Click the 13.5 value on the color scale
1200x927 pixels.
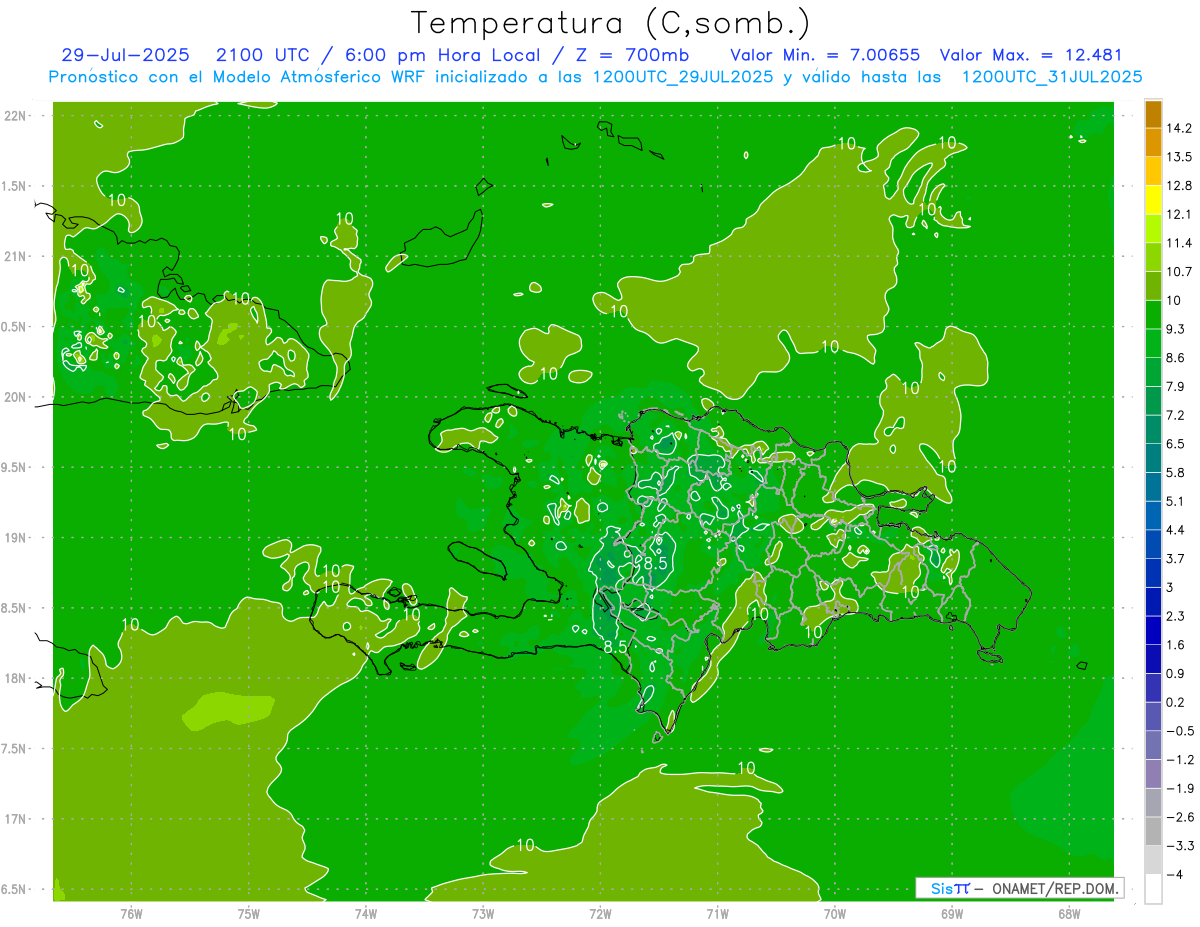[x=1177, y=157]
